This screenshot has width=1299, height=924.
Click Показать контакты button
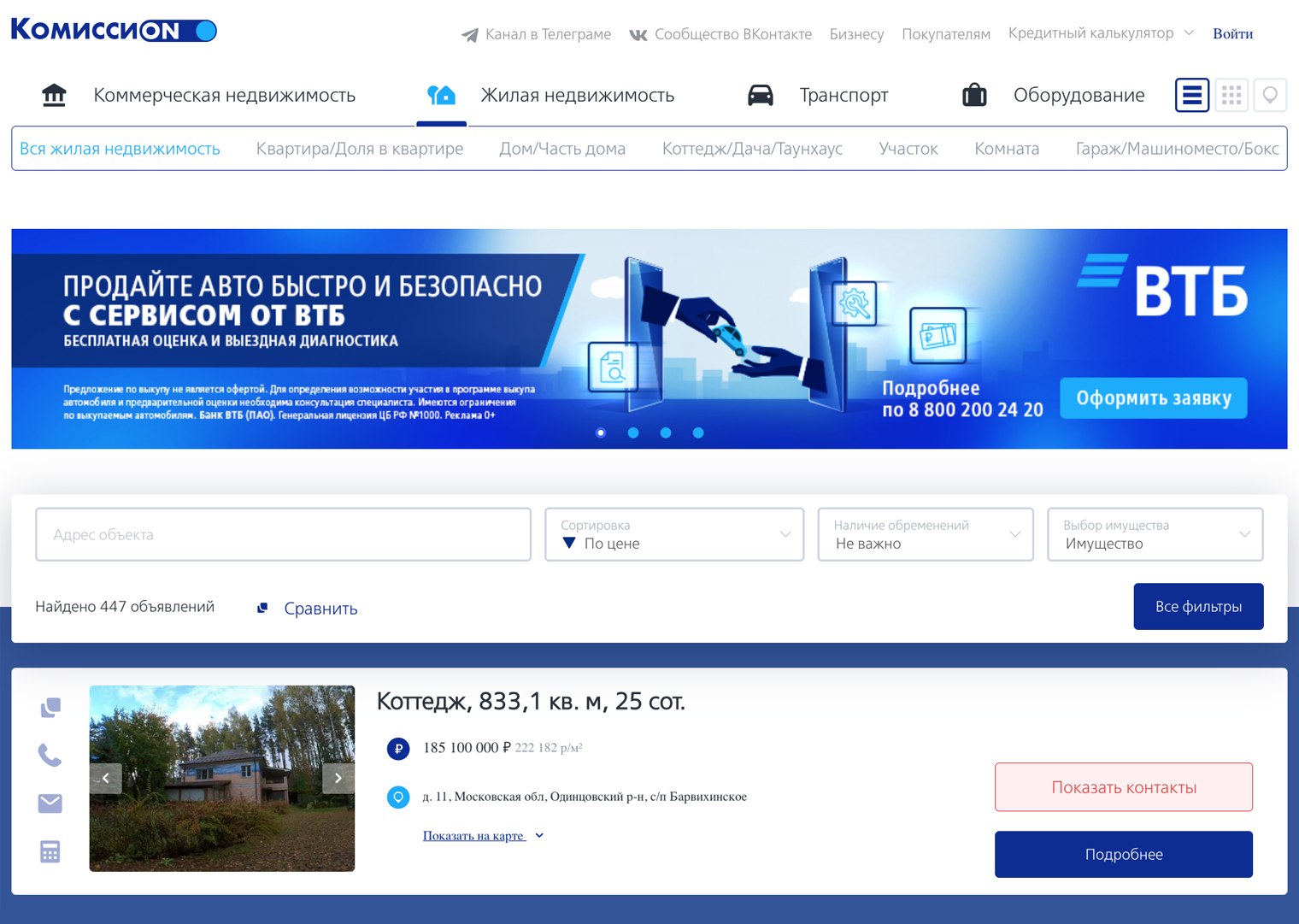tap(1123, 787)
